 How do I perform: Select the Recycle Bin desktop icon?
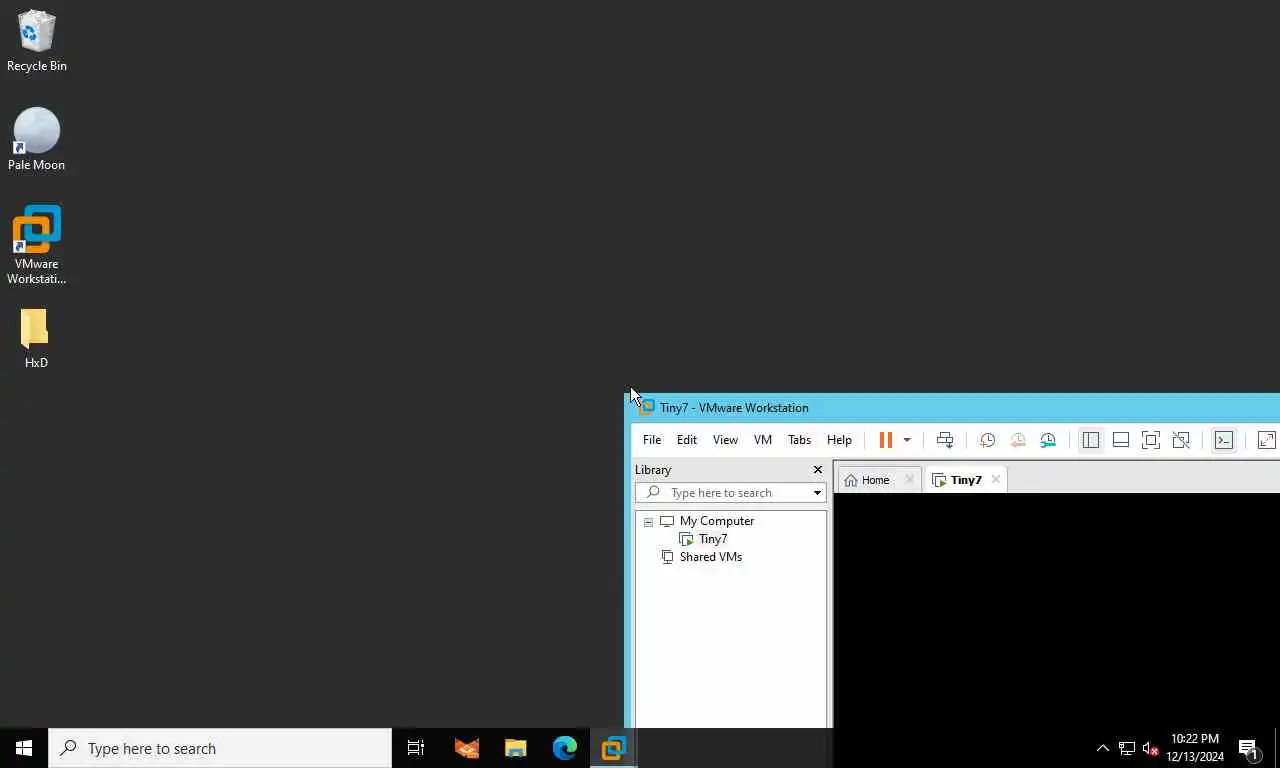click(x=37, y=41)
